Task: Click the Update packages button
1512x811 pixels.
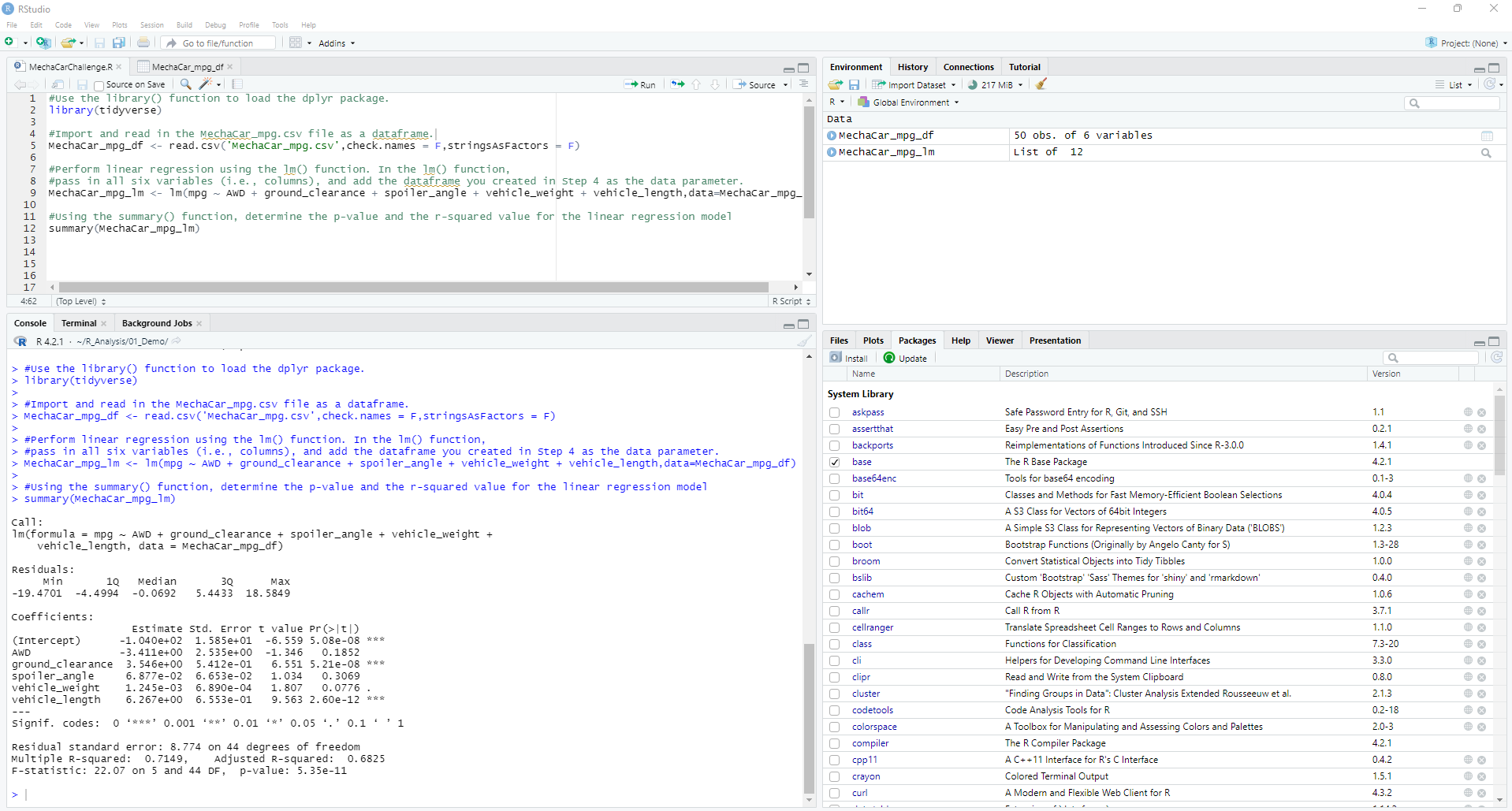Action: point(906,358)
